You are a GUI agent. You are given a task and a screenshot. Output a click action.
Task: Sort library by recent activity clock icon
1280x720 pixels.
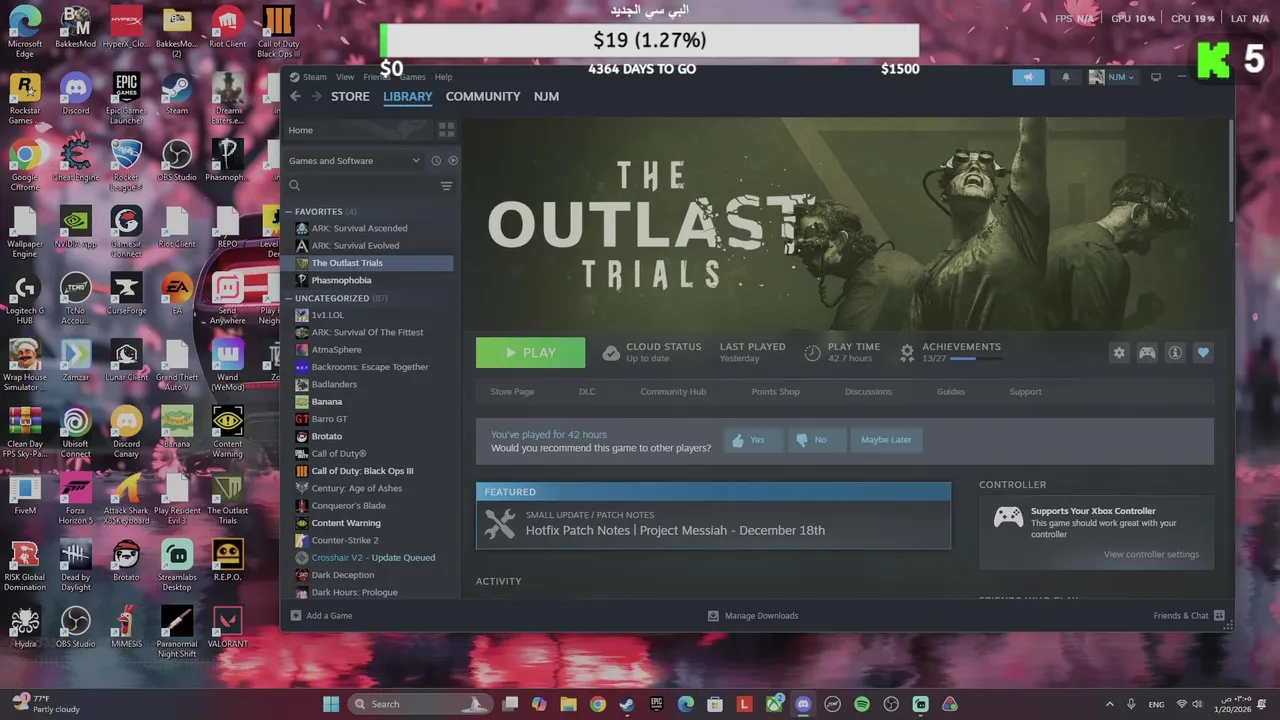tap(436, 160)
